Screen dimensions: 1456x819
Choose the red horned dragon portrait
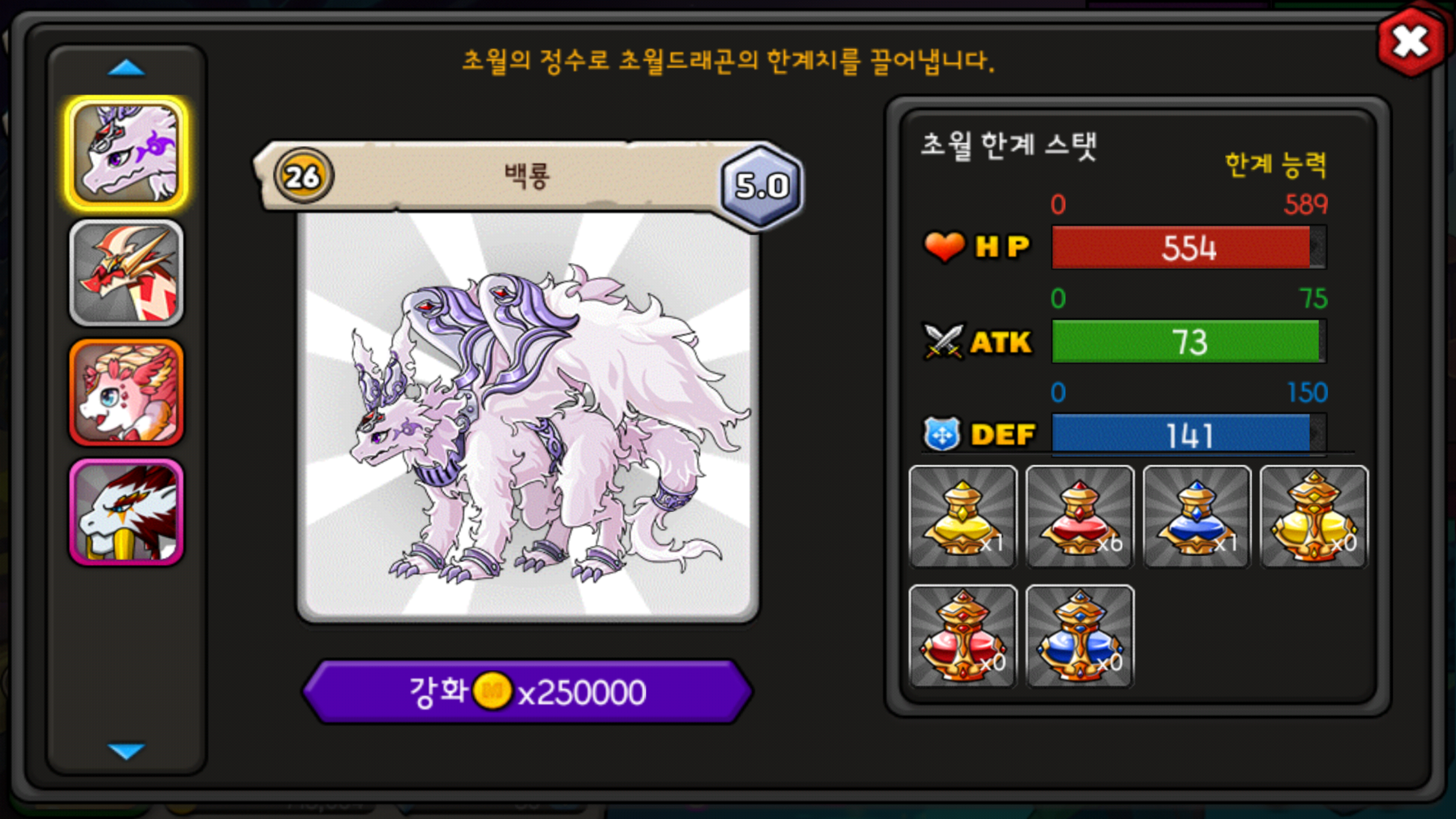(126, 273)
